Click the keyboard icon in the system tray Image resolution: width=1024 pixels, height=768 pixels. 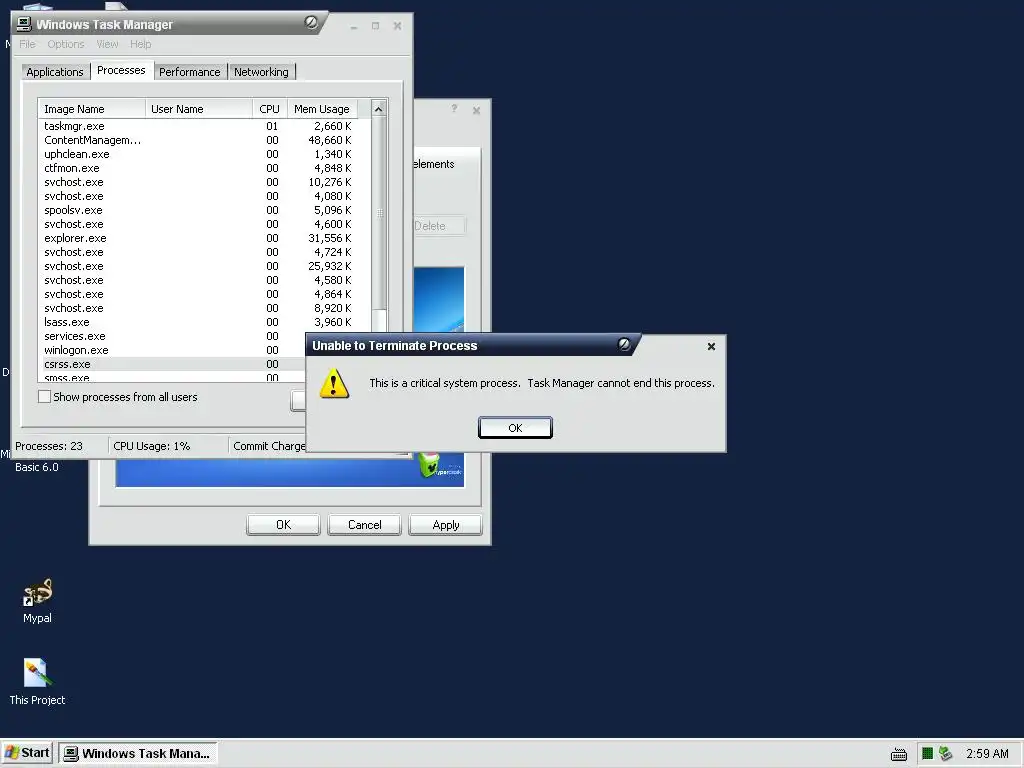pos(899,754)
